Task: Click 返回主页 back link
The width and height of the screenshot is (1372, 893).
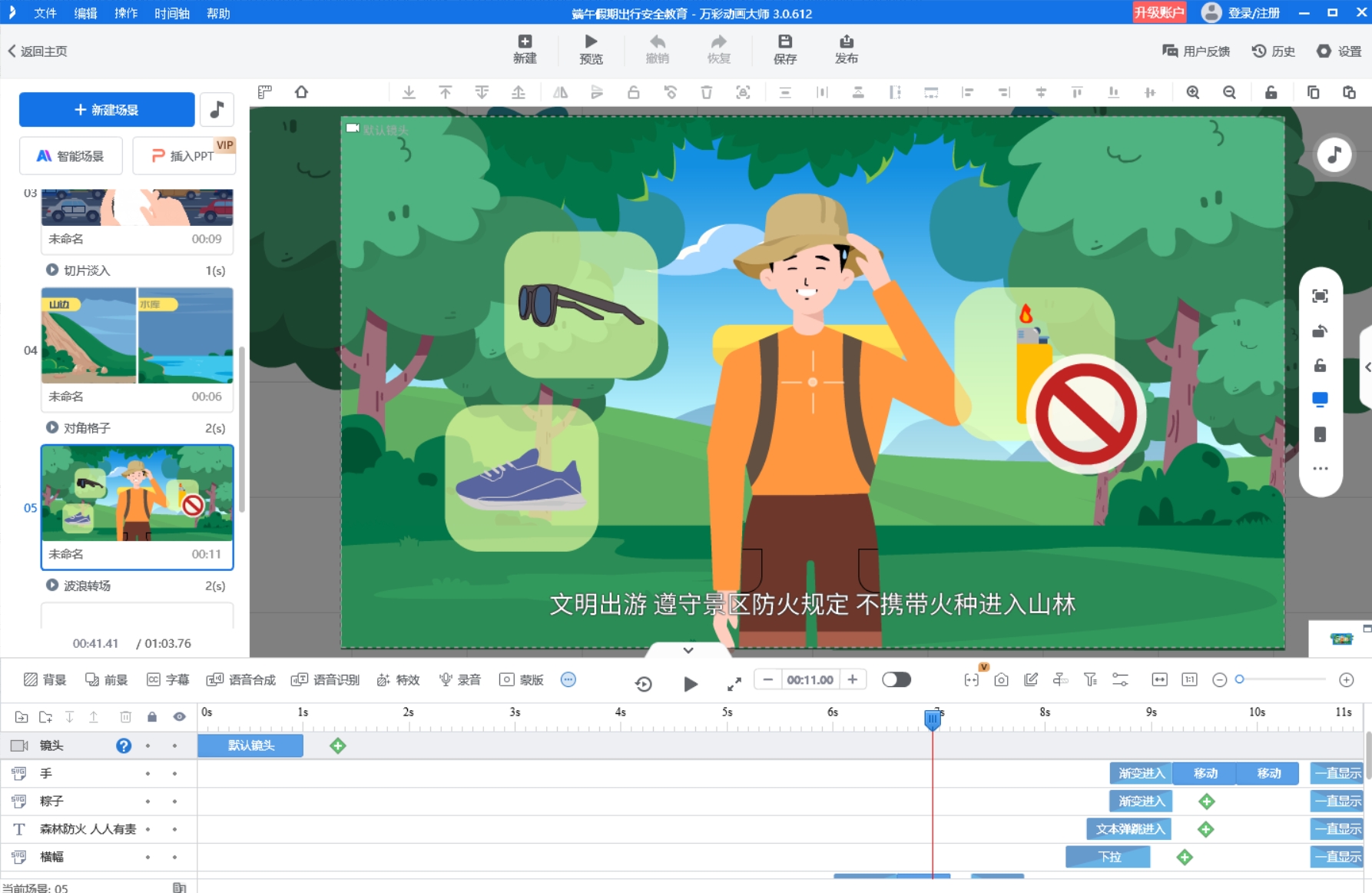Action: [38, 51]
